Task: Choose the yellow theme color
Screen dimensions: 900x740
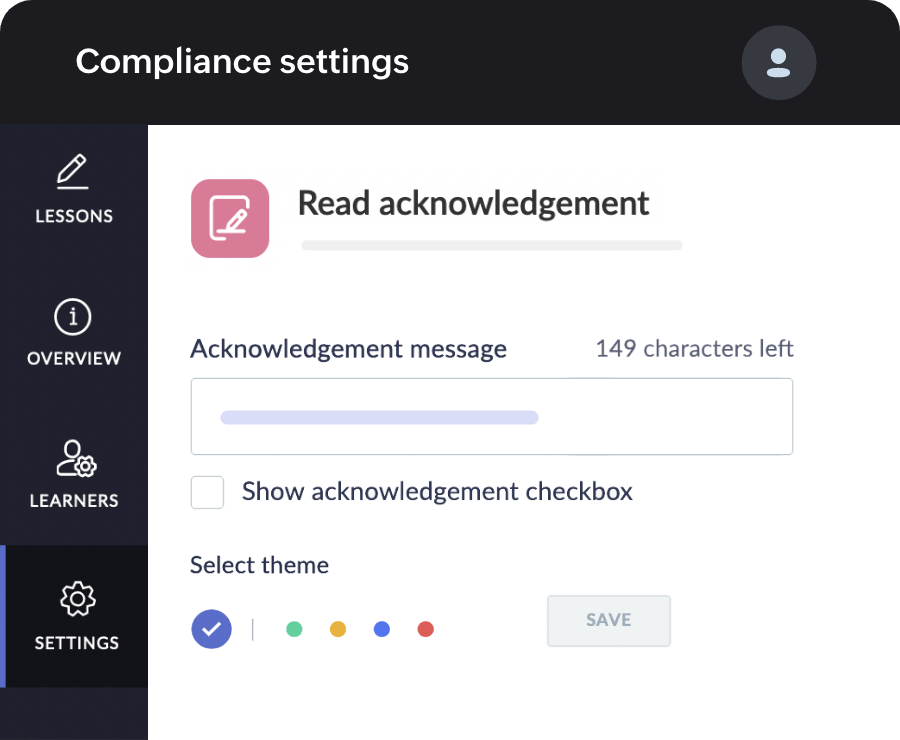Action: 338,629
